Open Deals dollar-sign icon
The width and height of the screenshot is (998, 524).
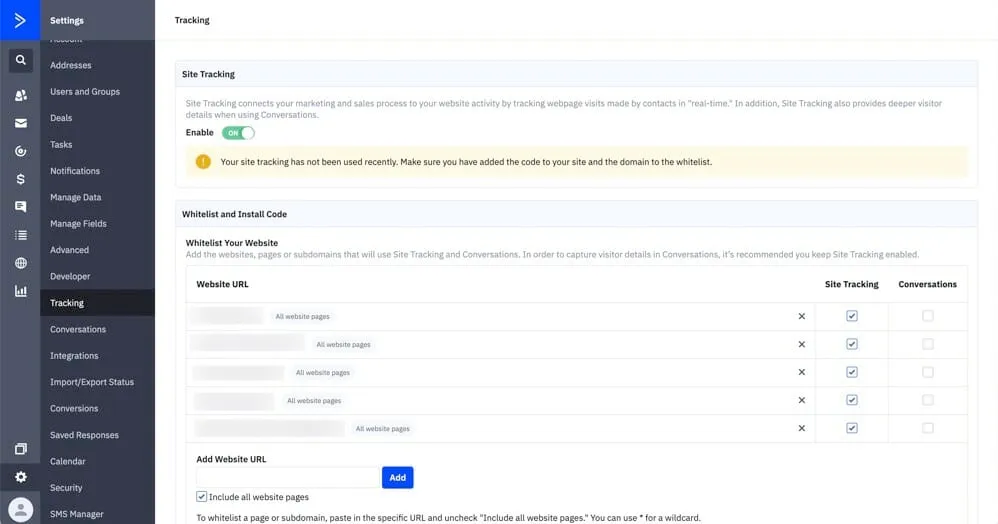tap(20, 179)
